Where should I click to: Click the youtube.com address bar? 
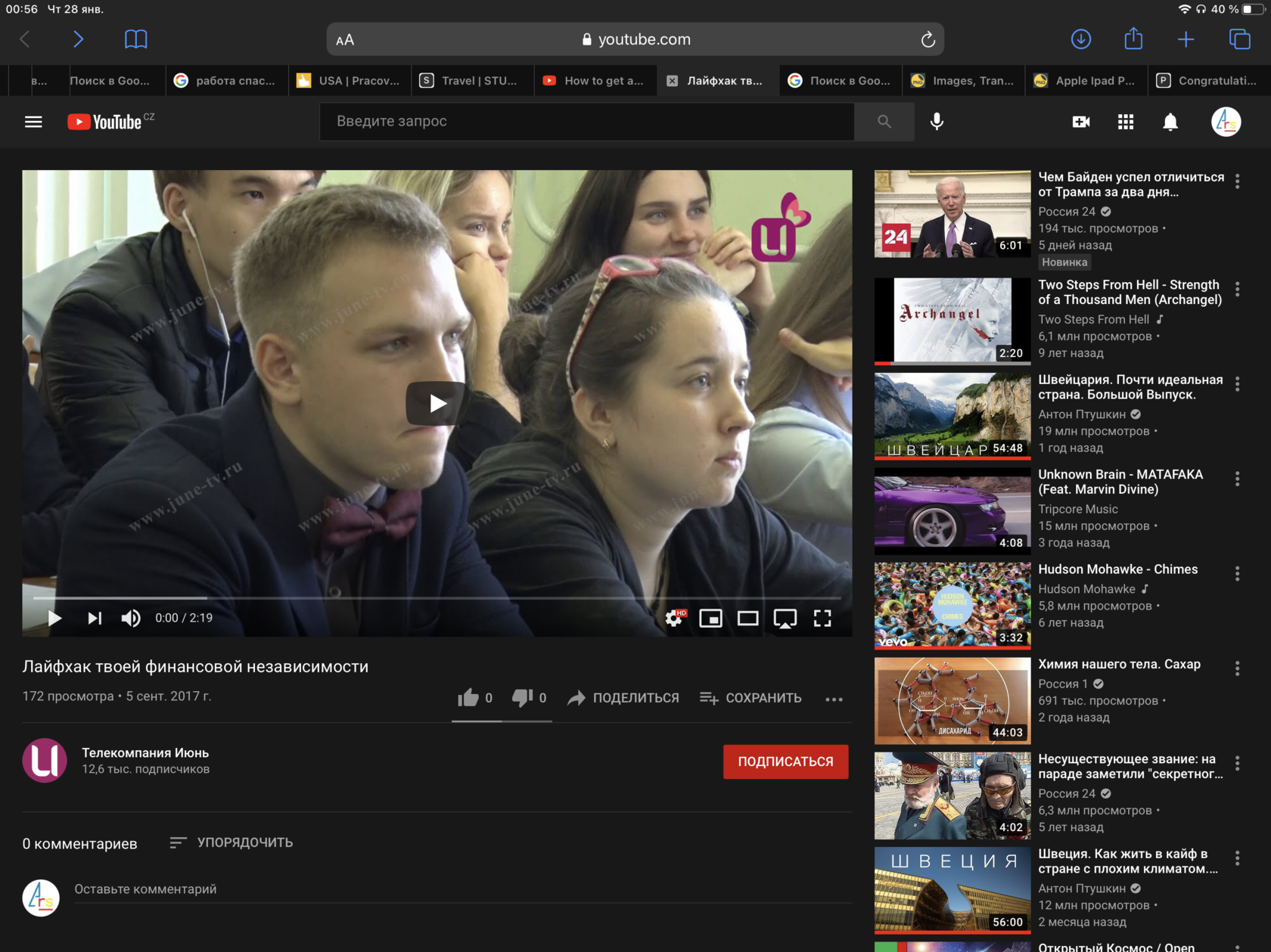(x=635, y=39)
